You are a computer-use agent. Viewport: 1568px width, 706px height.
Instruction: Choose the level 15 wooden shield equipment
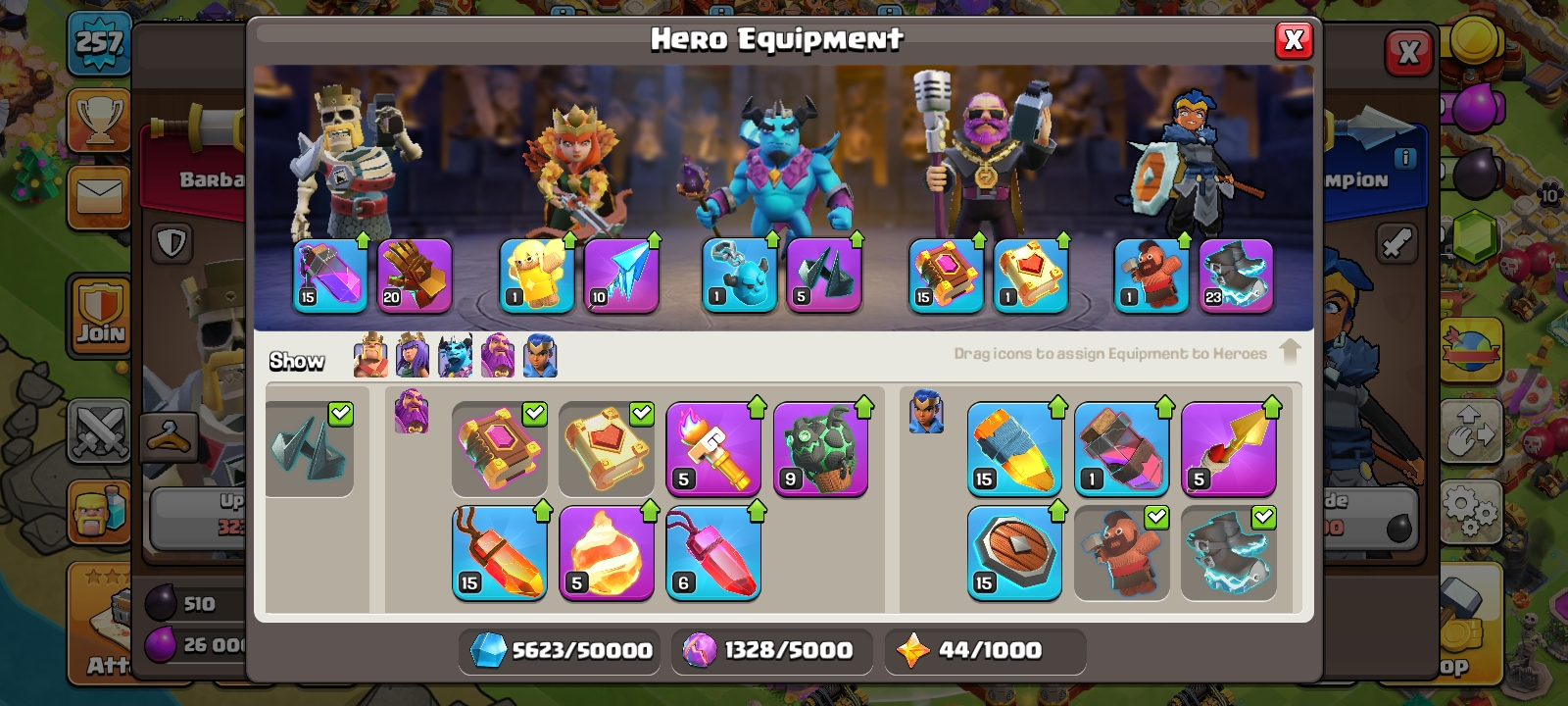coord(1014,553)
